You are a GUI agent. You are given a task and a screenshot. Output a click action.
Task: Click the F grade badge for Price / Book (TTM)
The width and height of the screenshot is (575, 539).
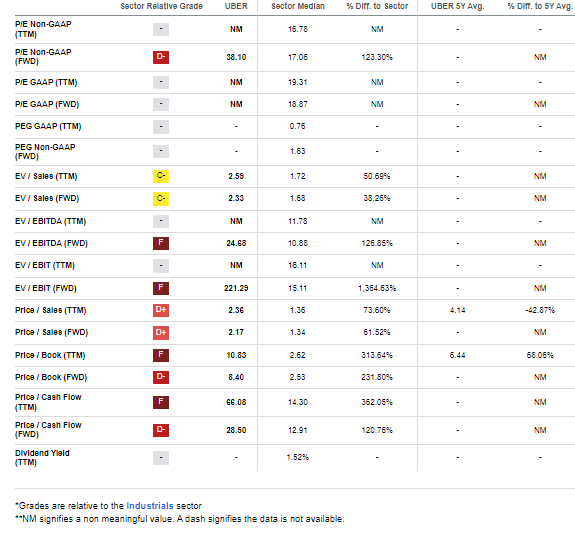[161, 355]
